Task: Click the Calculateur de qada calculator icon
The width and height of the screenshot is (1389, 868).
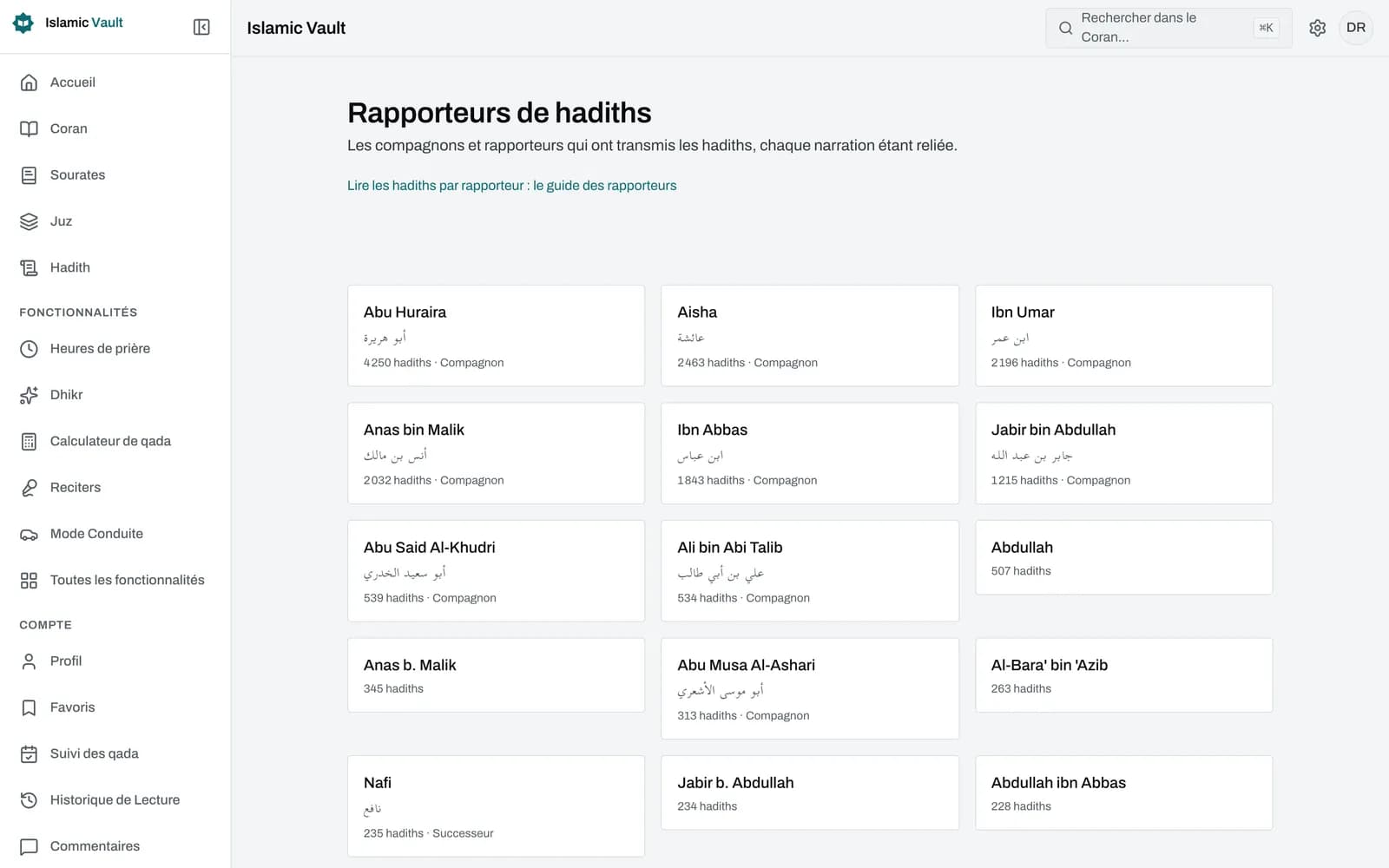Action: click(29, 441)
